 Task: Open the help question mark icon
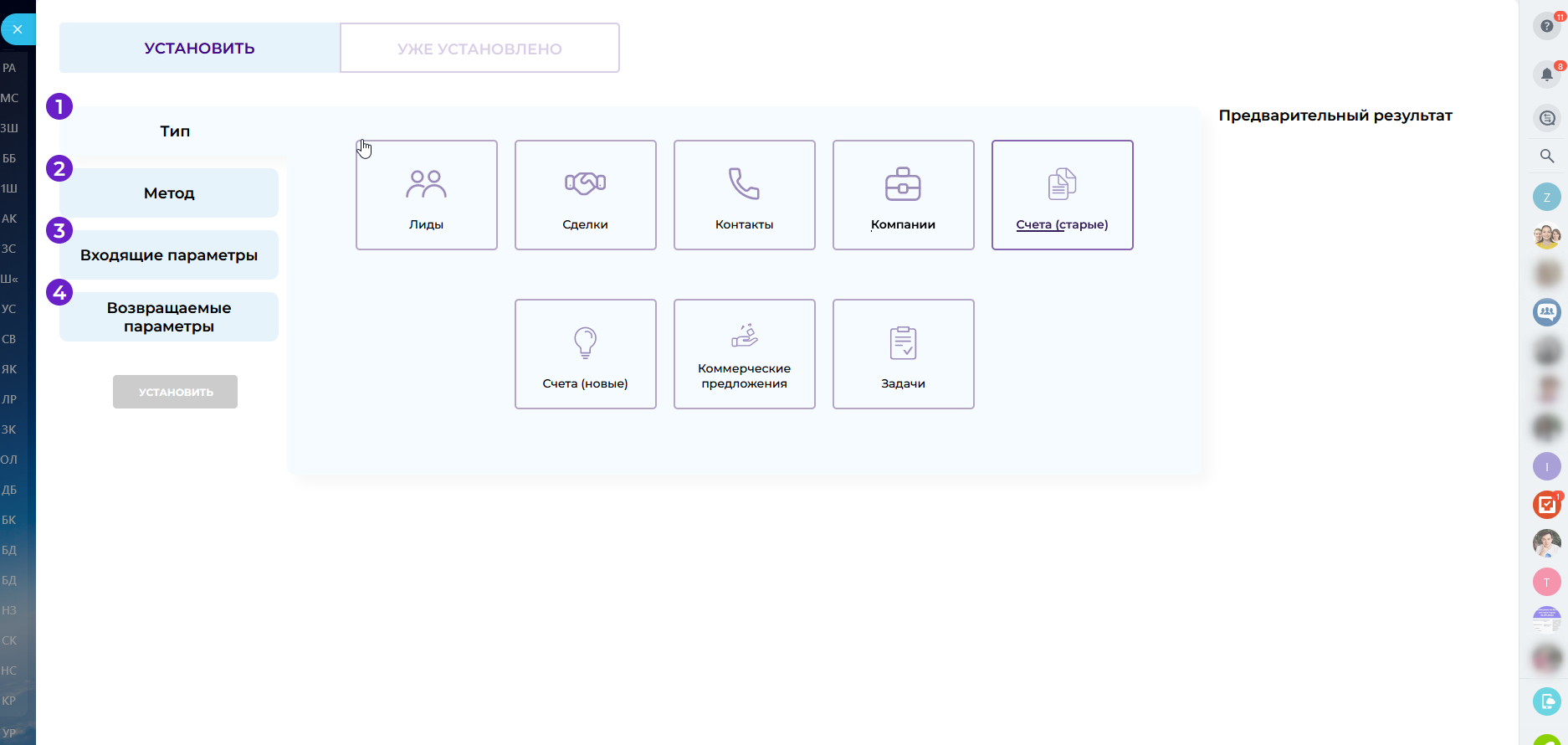pos(1546,26)
